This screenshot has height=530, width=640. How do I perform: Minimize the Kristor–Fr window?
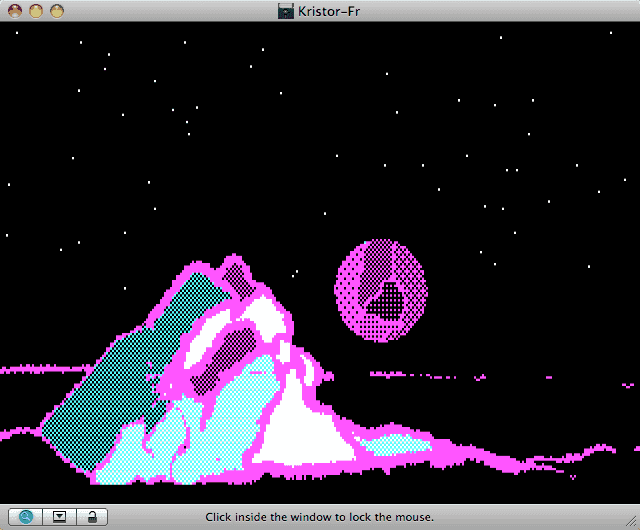[36, 11]
